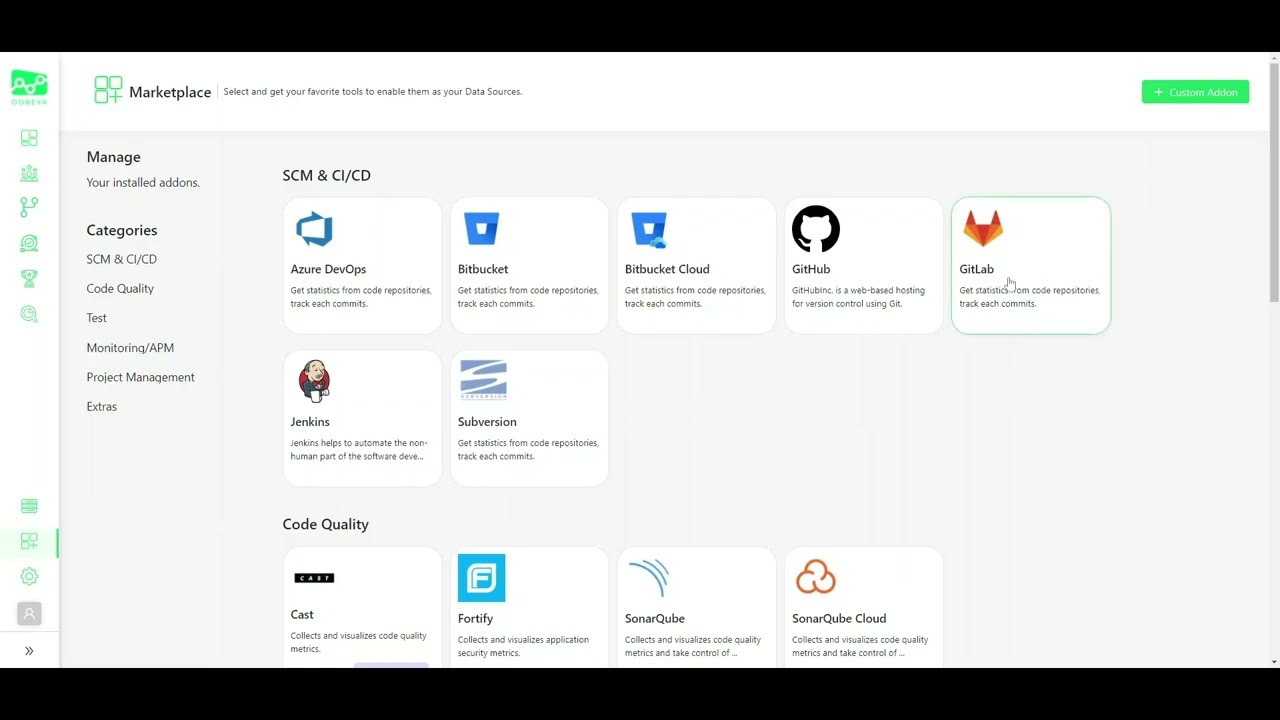Select the Extras category

coord(101,407)
